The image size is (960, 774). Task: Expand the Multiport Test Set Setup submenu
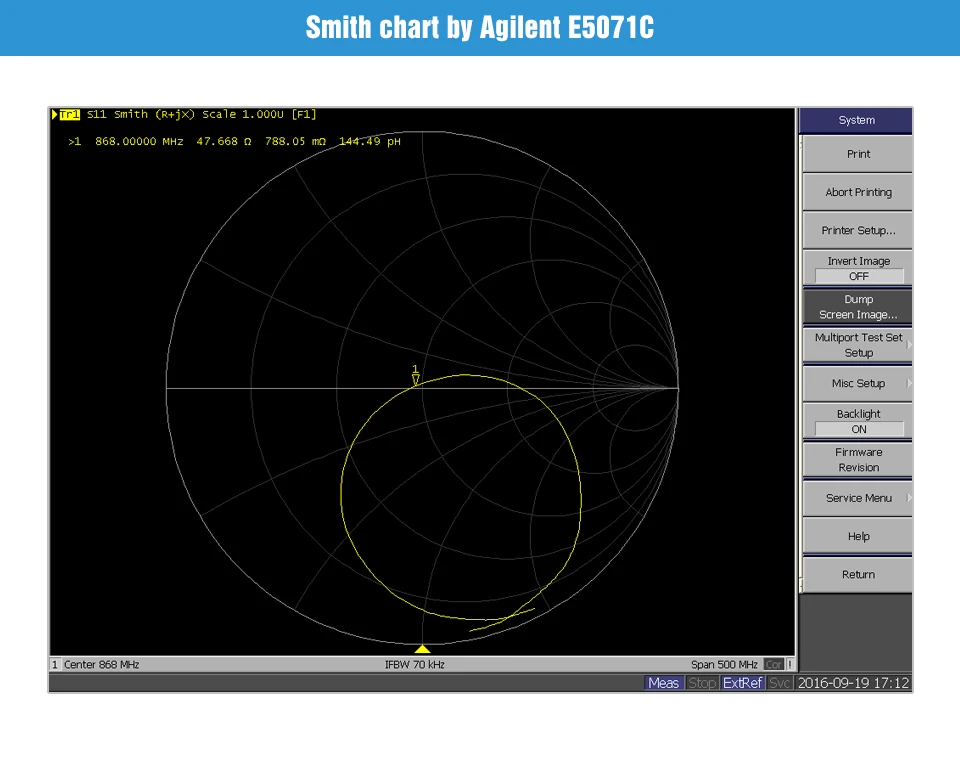858,345
